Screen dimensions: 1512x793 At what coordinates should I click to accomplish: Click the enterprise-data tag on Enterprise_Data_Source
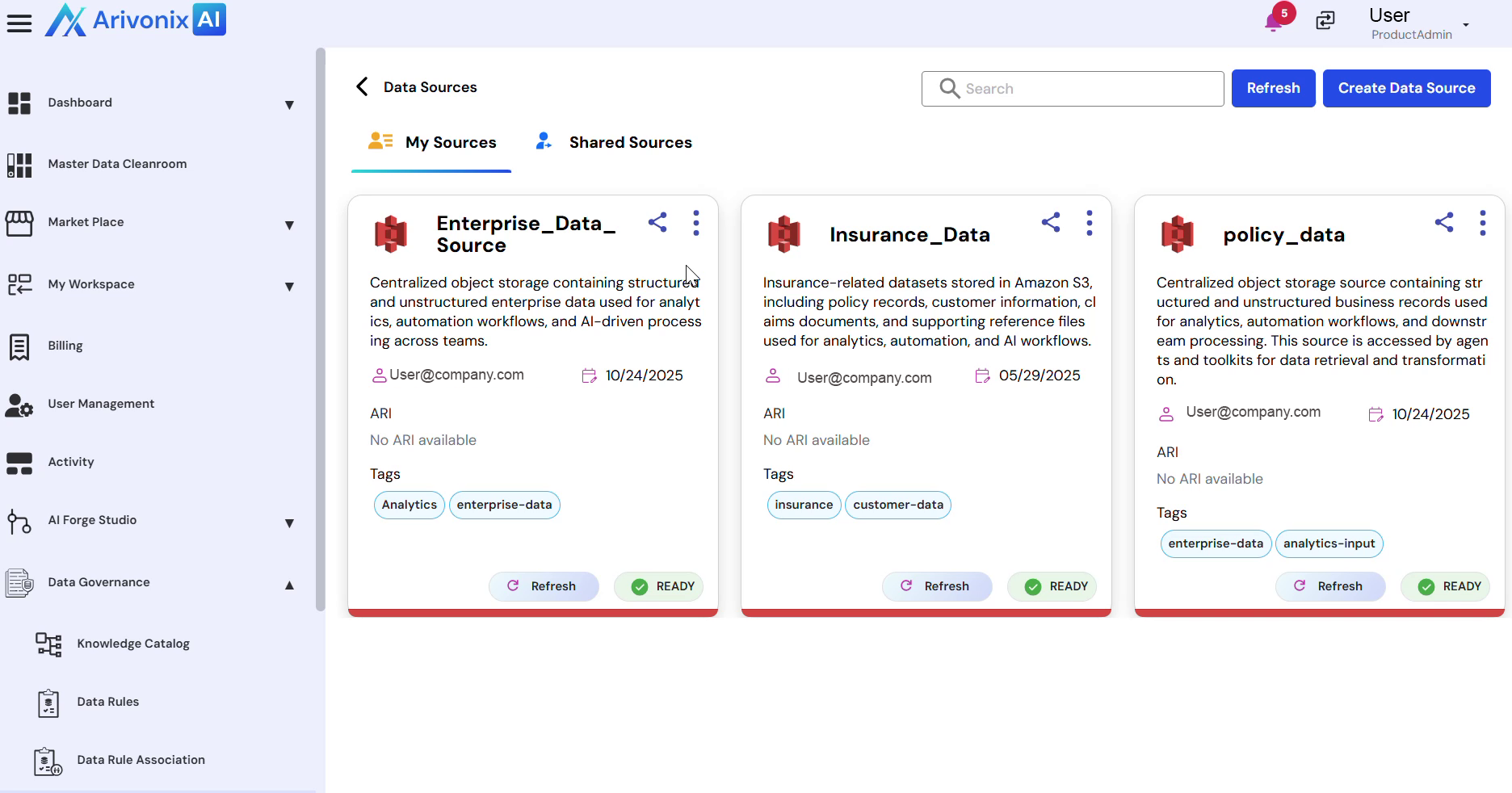[x=504, y=506]
